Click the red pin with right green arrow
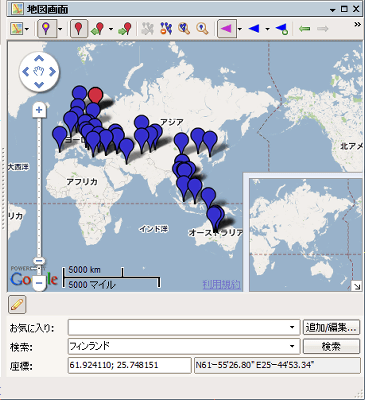 (125, 29)
